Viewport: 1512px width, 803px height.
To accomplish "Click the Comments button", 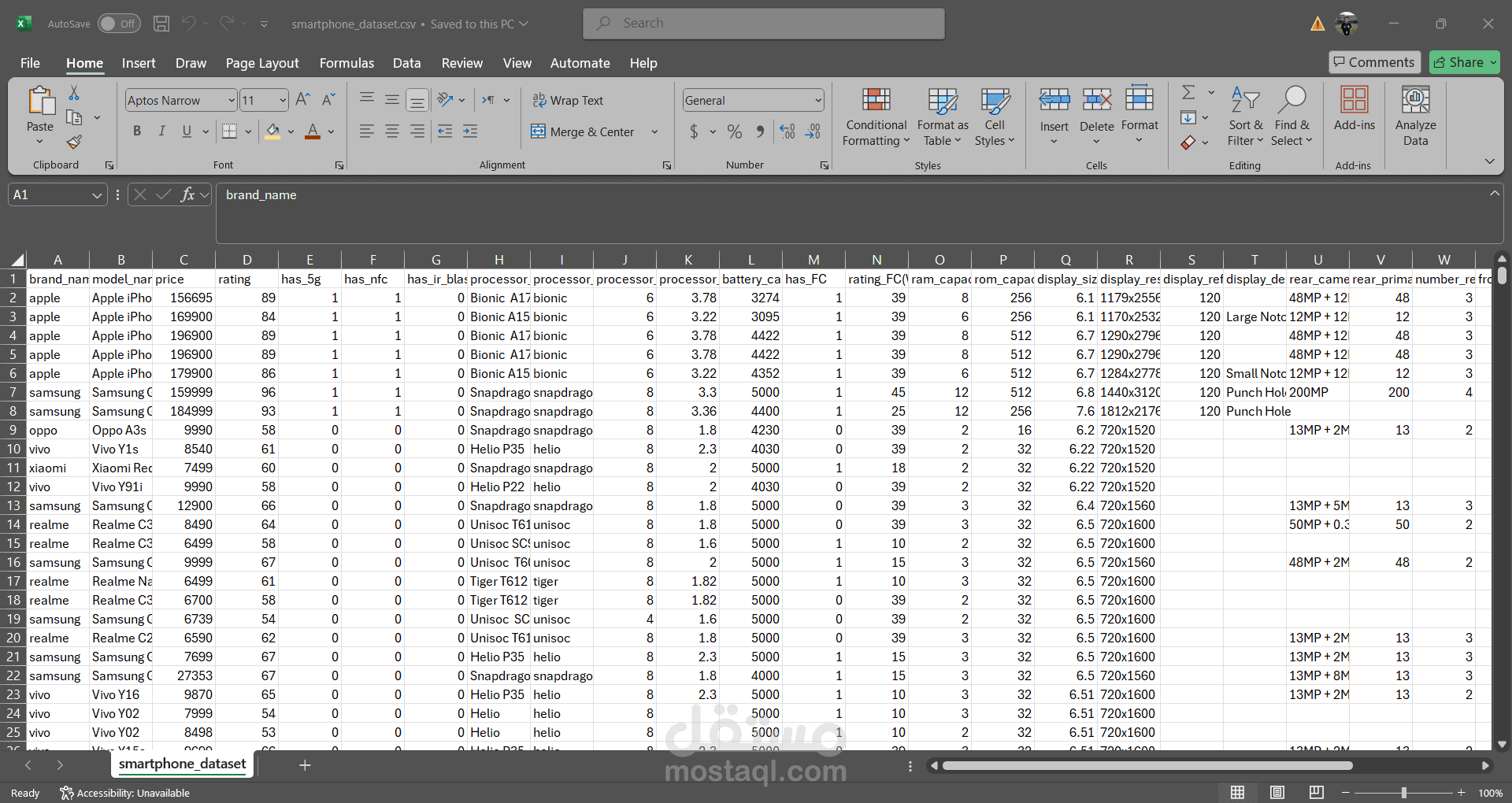I will click(1374, 62).
